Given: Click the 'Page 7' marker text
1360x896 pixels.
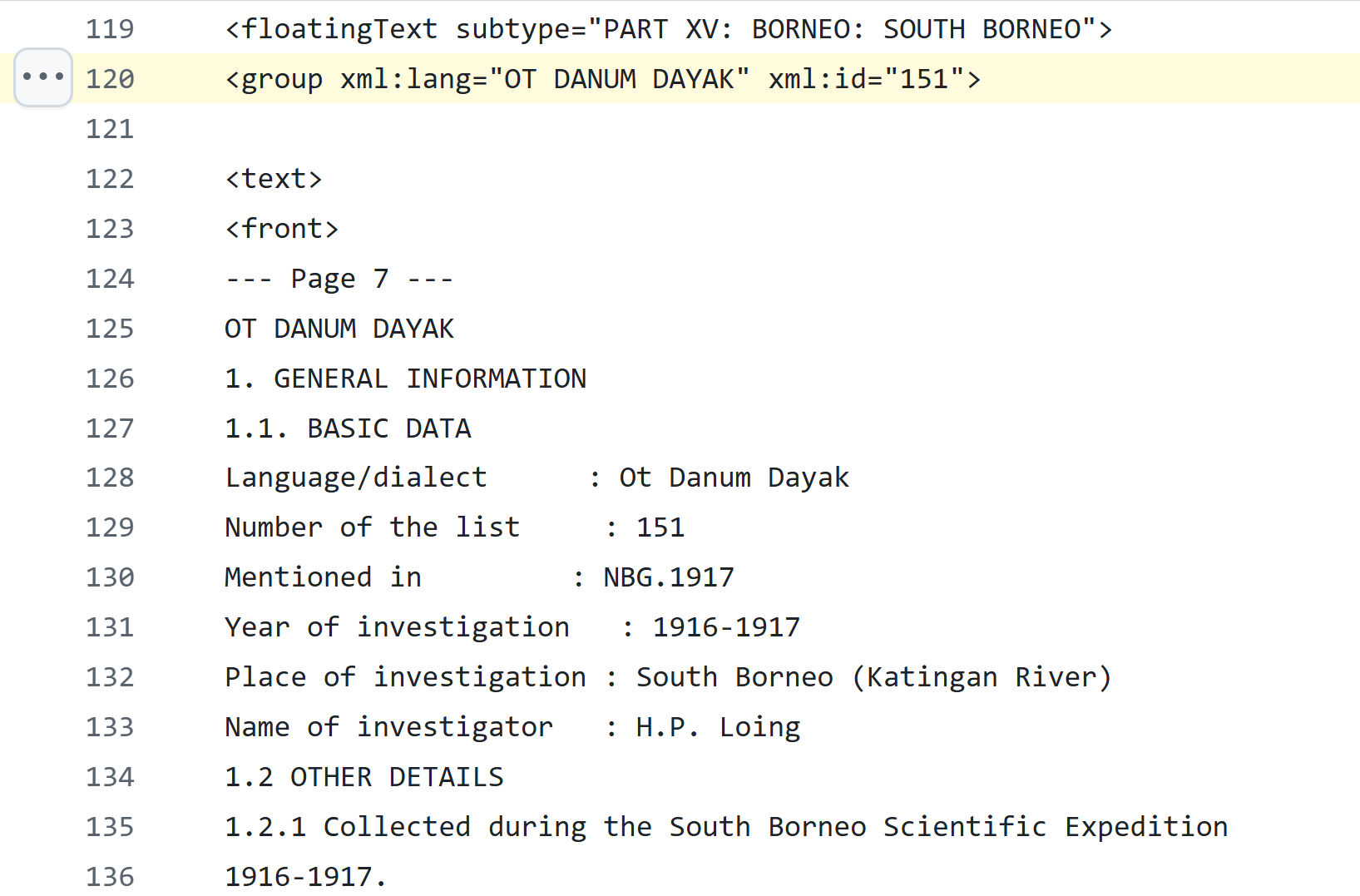Looking at the screenshot, I should click(339, 279).
